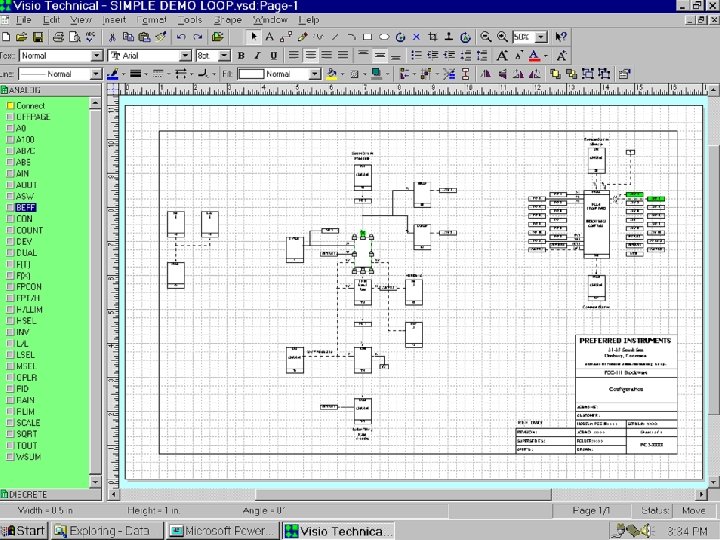Flip shape horizontally using the flip icon
Image resolution: width=720 pixels, height=540 pixels.
(x=486, y=74)
